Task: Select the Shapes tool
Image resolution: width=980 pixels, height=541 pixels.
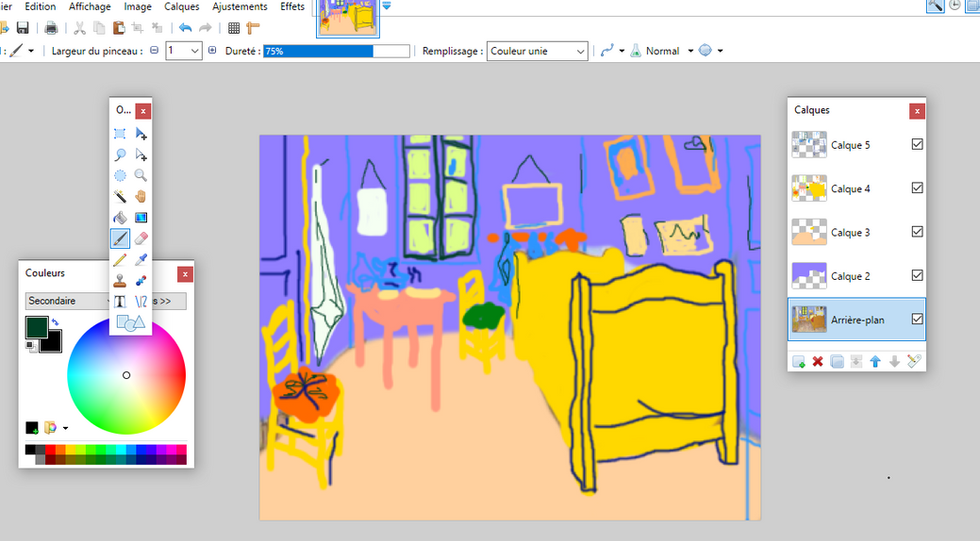Action: [131, 322]
